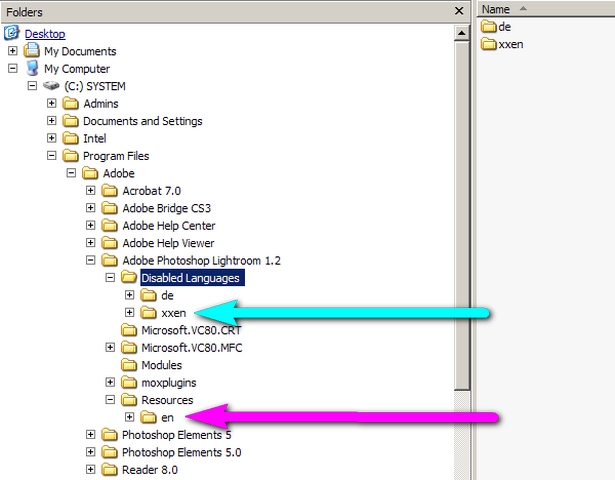Click the en folder icon under Resources
The image size is (615, 480).
(148, 417)
